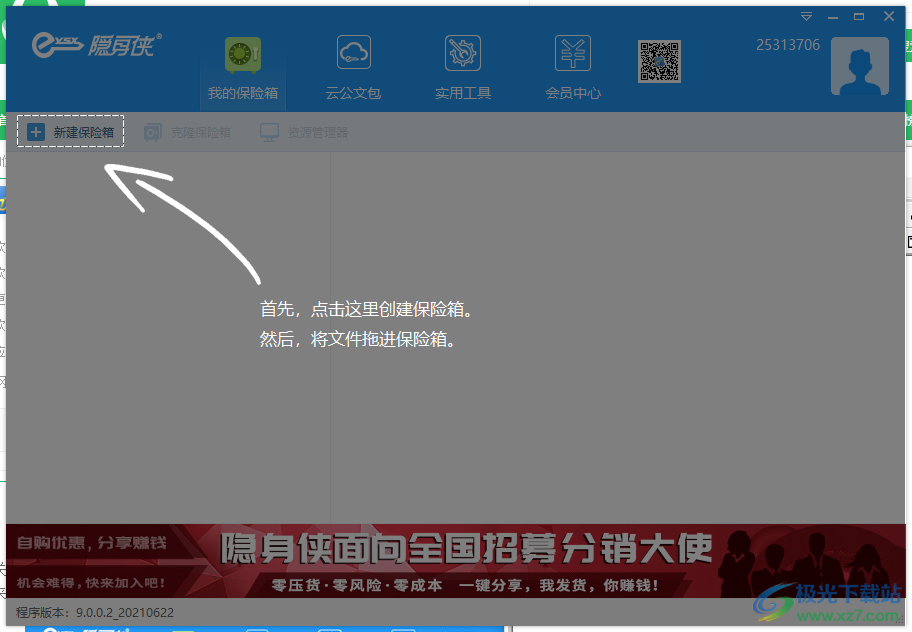The height and width of the screenshot is (632, 912).
Task: Select the 克隆保险箱 clone safe icon
Action: pos(151,131)
